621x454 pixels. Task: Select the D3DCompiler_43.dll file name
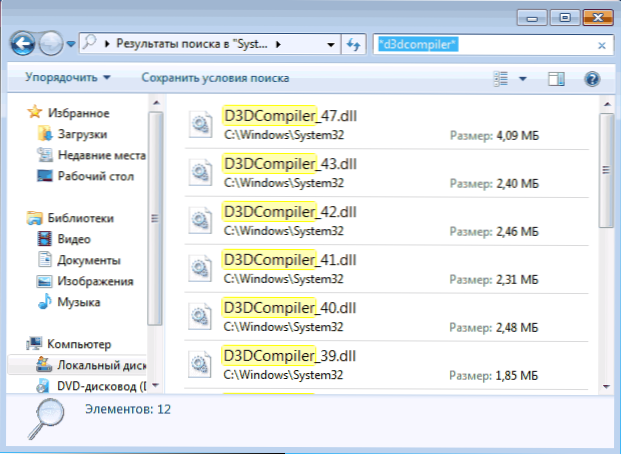290,164
